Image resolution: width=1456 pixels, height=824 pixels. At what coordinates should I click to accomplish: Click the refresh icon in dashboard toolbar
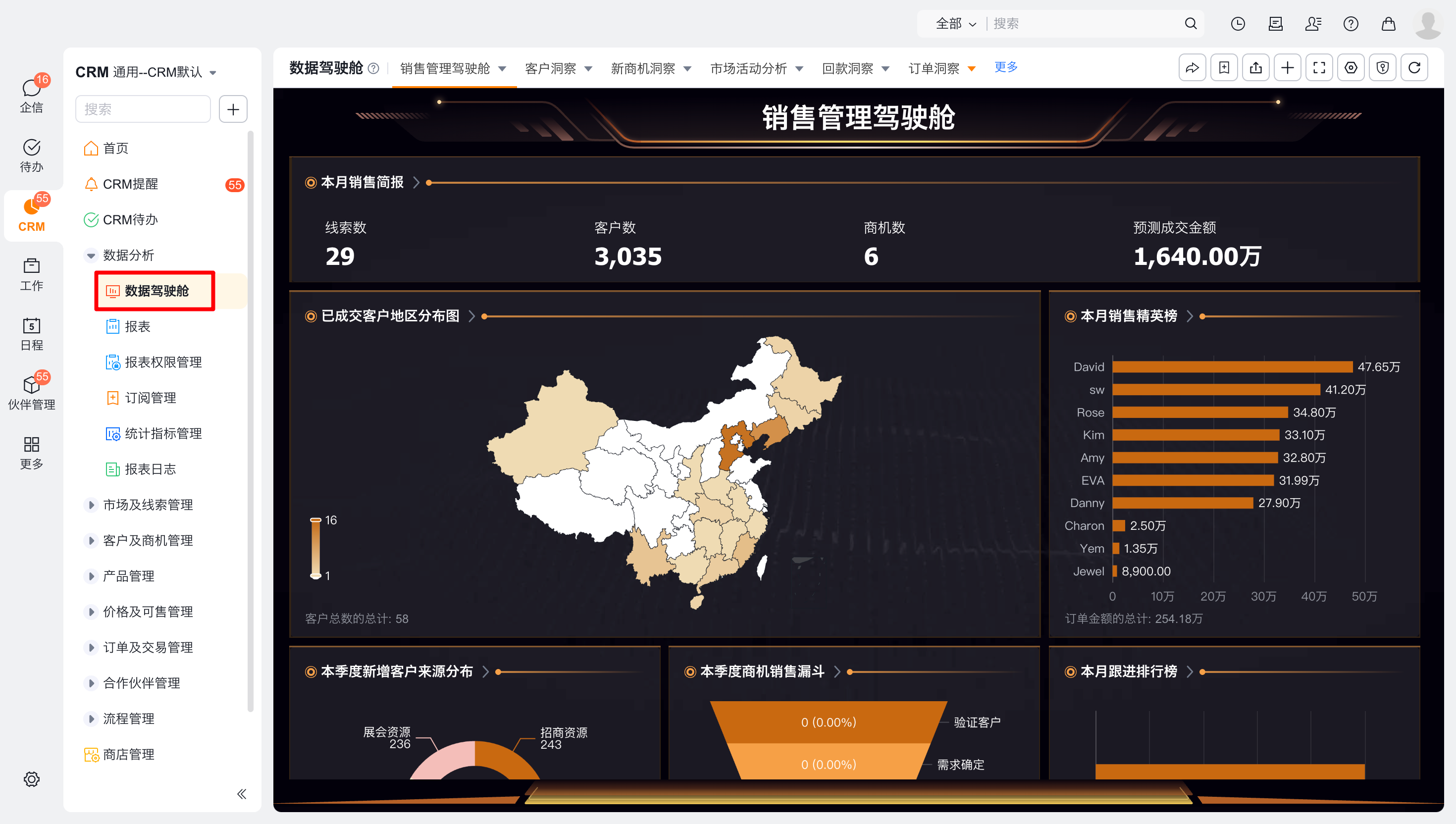(x=1413, y=68)
